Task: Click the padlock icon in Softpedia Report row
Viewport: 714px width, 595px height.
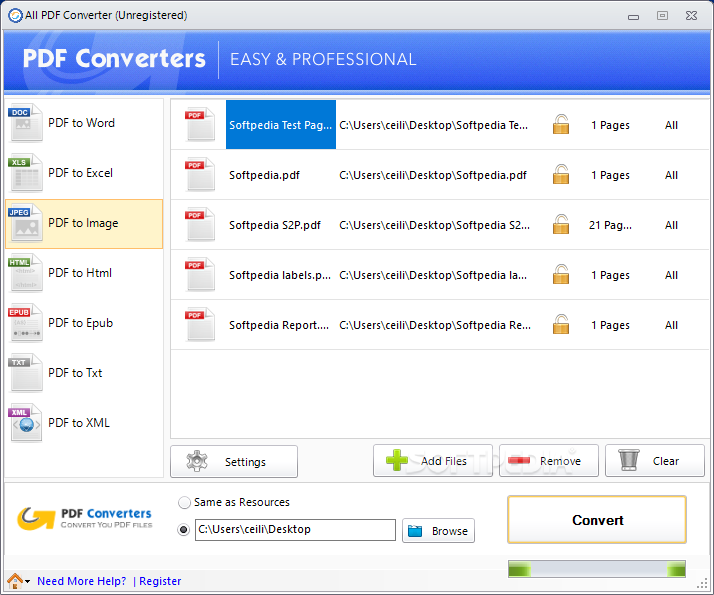Action: [561, 325]
